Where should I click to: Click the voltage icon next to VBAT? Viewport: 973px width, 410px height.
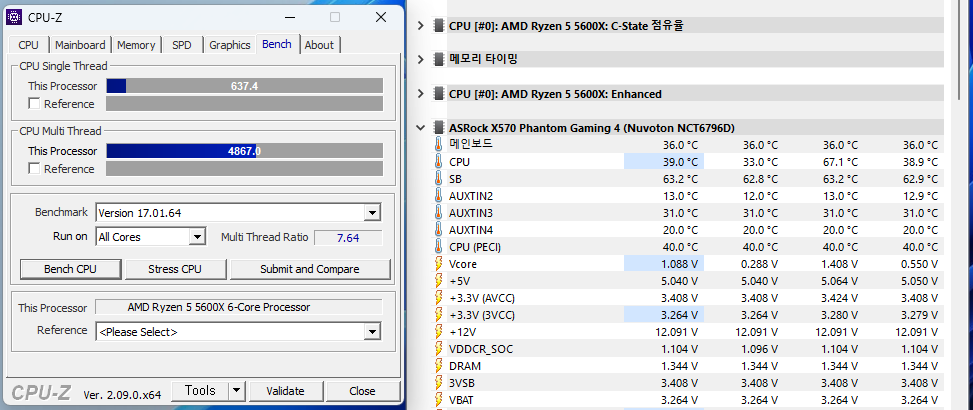click(x=439, y=400)
